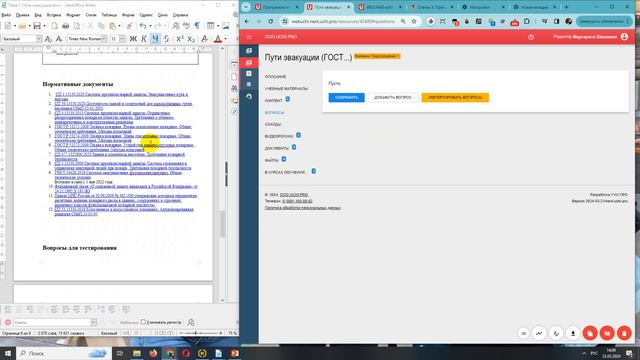This screenshot has height=360, width=640.
Task: Toggle italic (К) in Writer
Action: [144, 39]
